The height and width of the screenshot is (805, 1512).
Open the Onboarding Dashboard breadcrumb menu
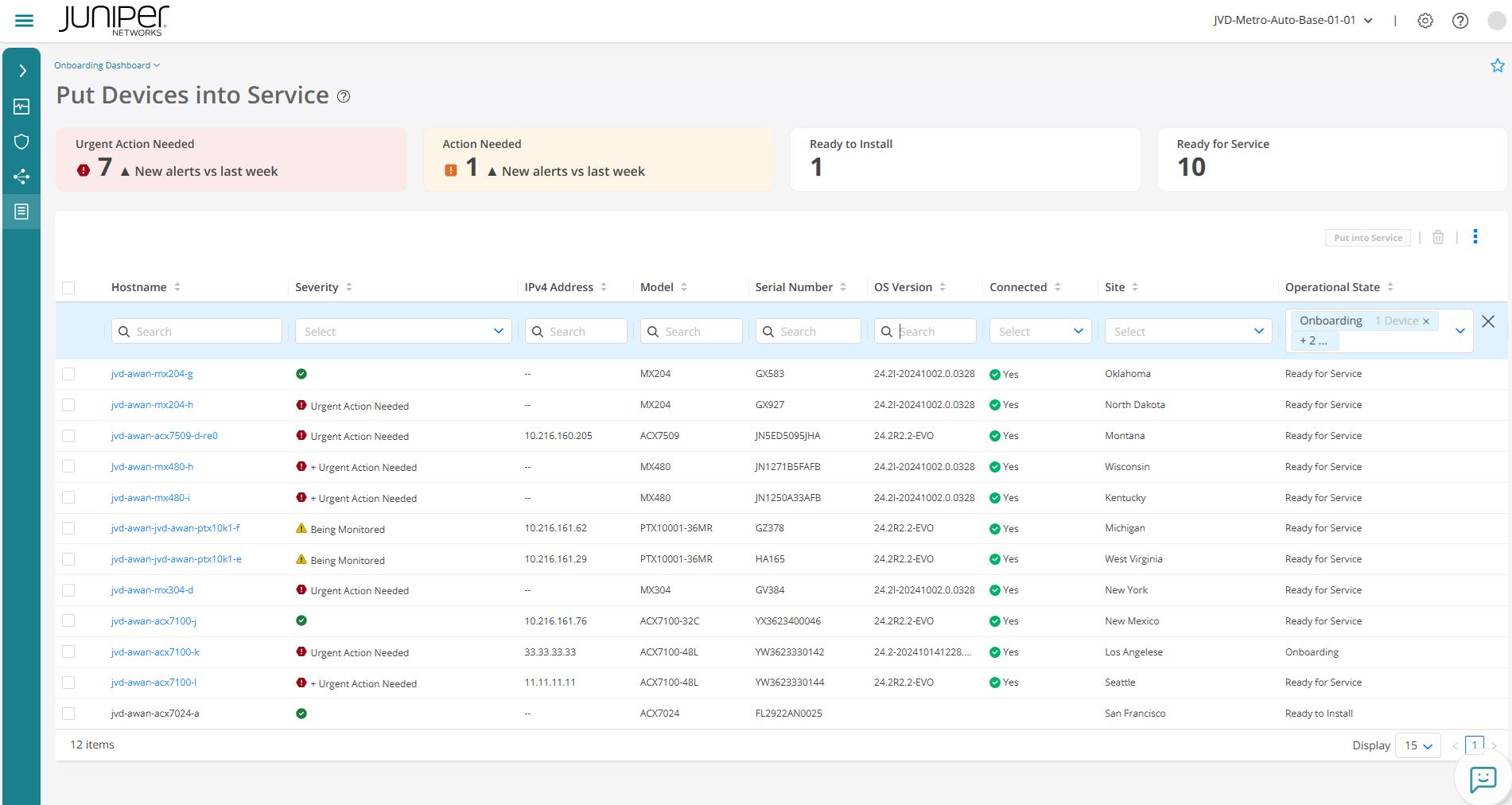pyautogui.click(x=107, y=66)
